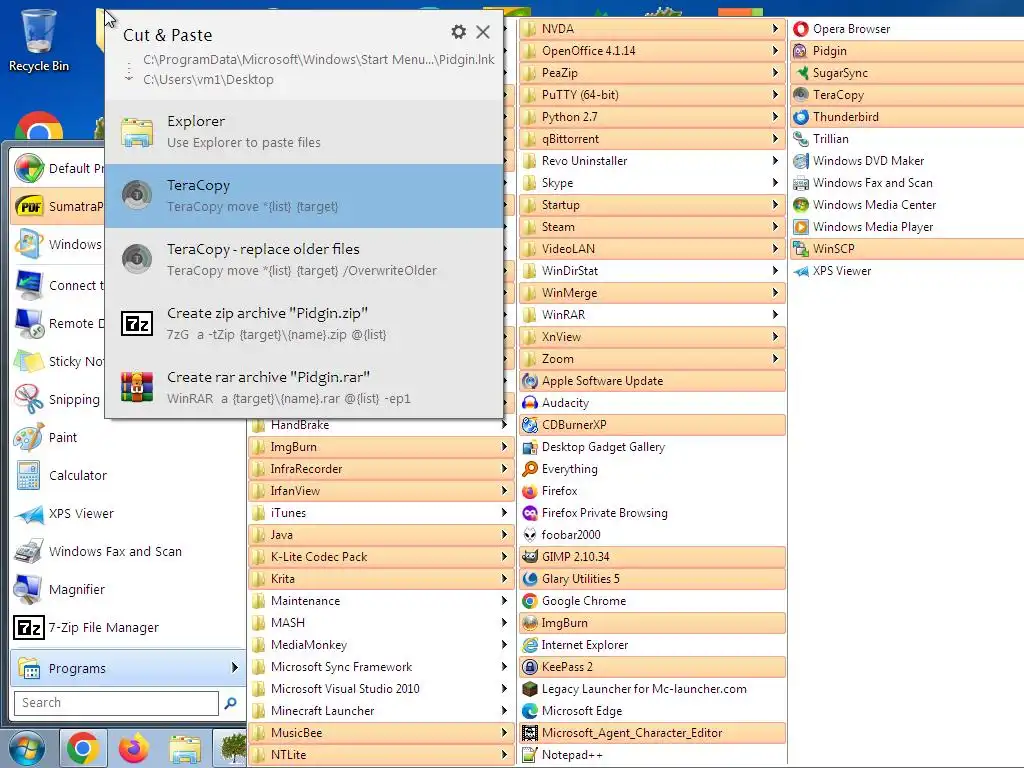Launch Everything search tool
Viewport: 1024px width, 768px height.
pyautogui.click(x=652, y=469)
